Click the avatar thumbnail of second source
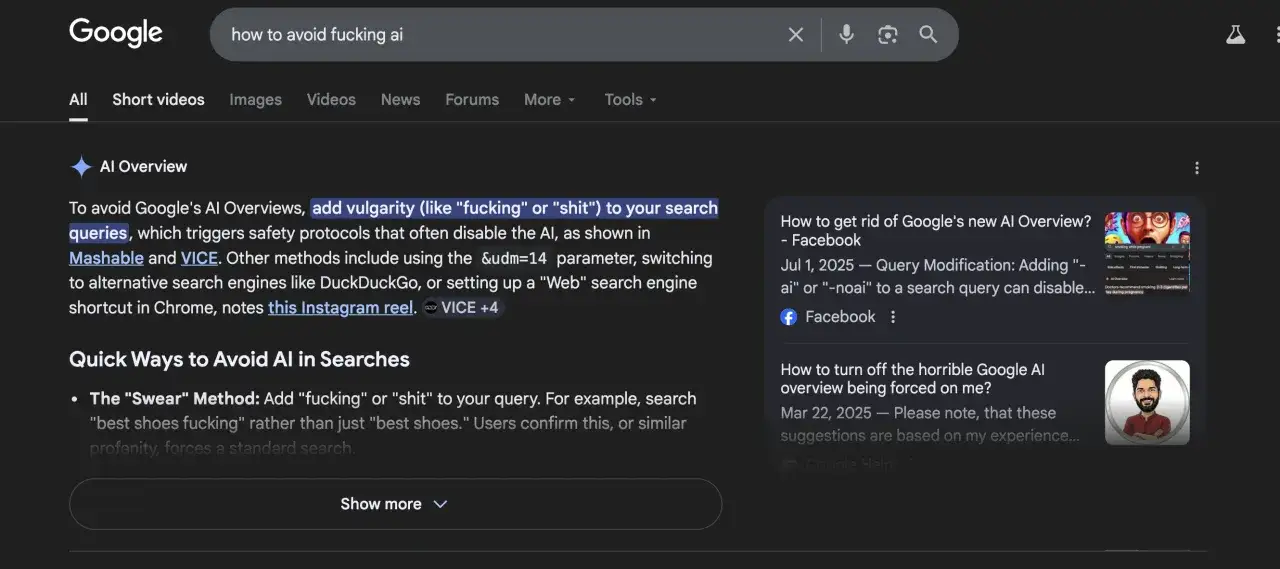The image size is (1280, 569). 1147,402
